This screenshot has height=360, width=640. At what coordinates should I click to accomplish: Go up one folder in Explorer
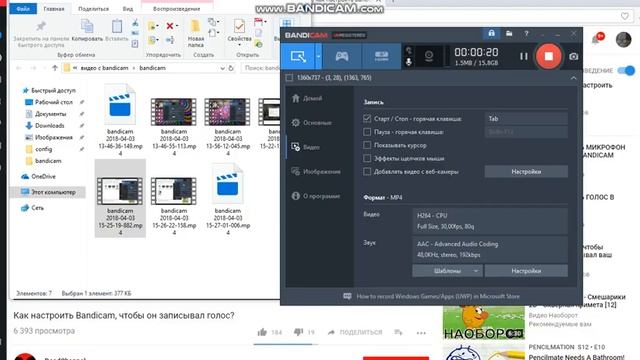coord(55,68)
